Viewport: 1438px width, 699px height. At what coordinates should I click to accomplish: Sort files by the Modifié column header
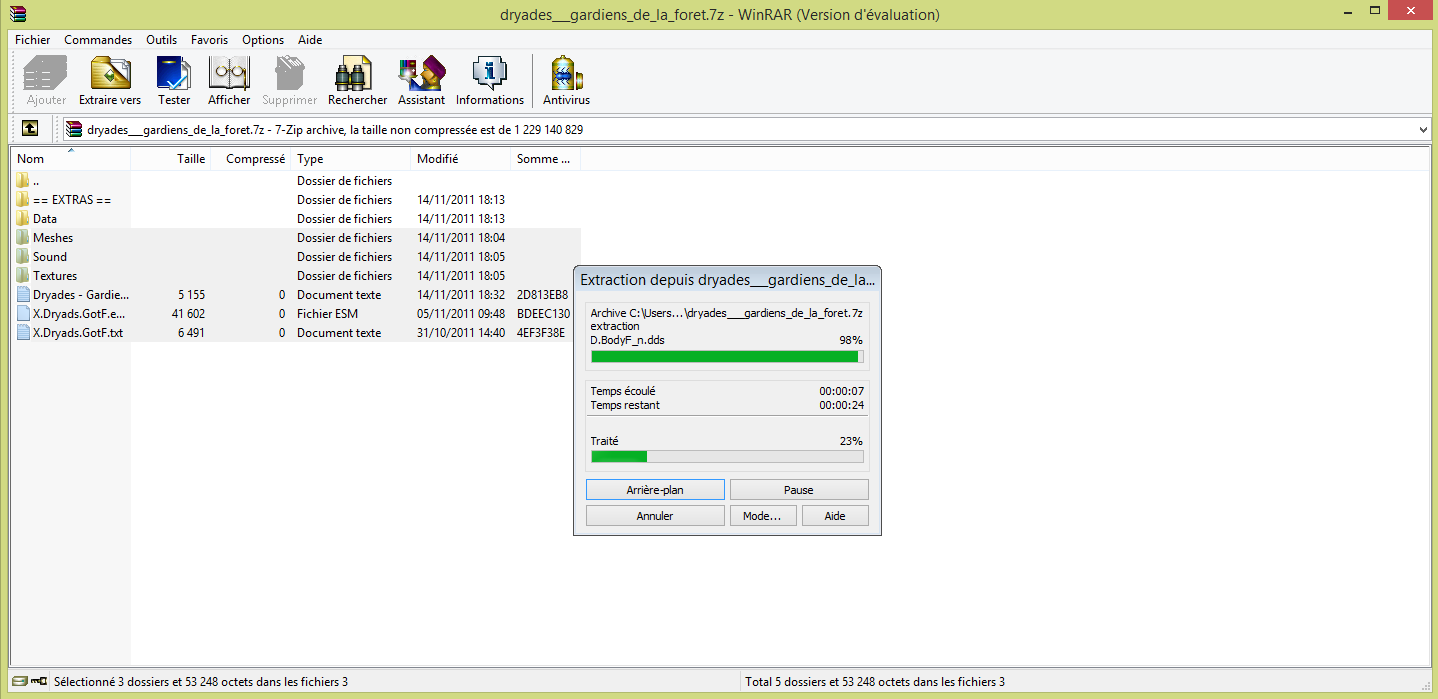click(x=460, y=159)
